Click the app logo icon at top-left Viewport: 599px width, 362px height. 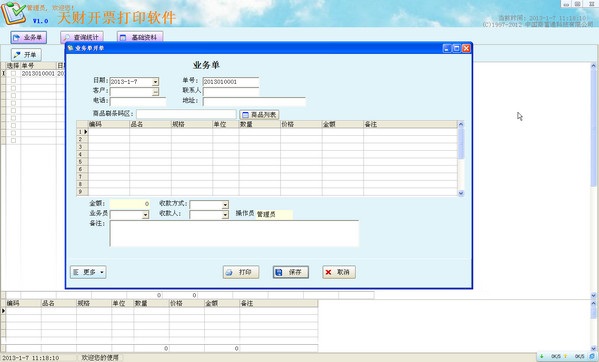14,13
